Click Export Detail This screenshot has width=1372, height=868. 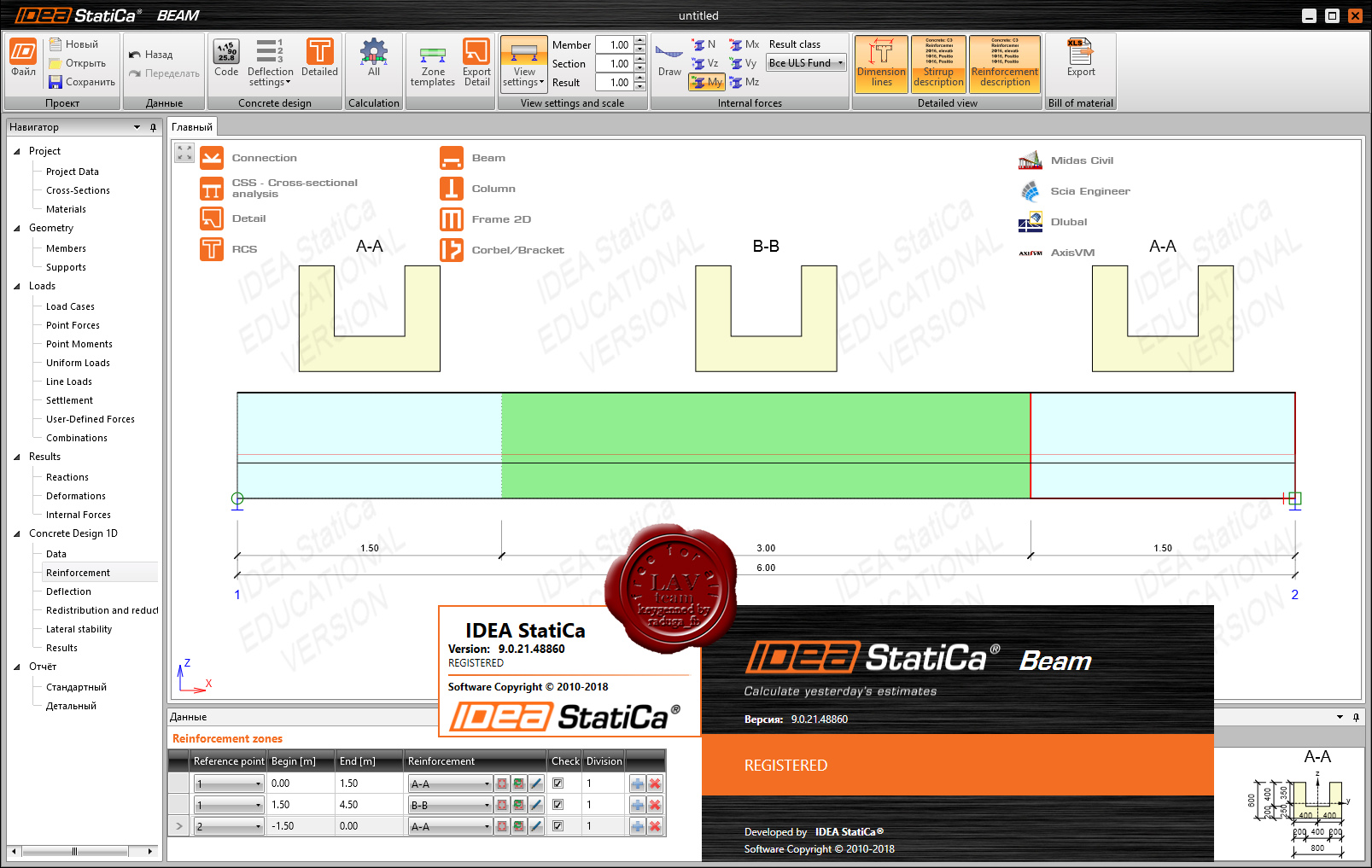point(476,62)
